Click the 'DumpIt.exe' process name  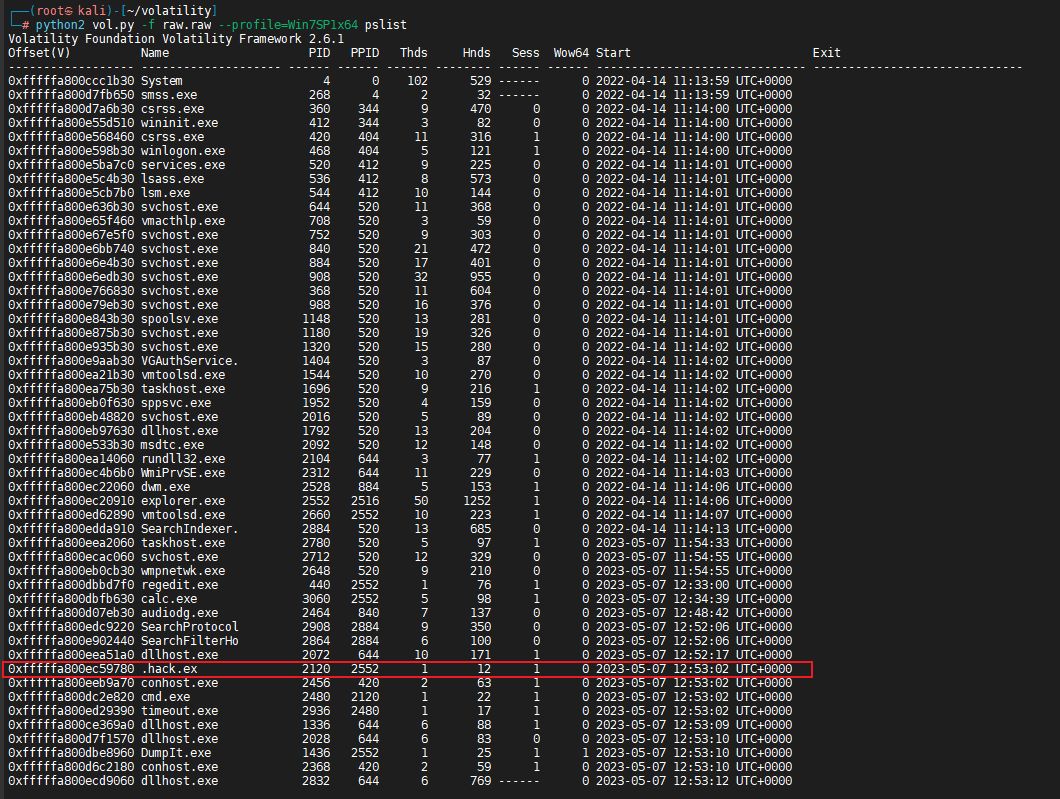(x=176, y=753)
